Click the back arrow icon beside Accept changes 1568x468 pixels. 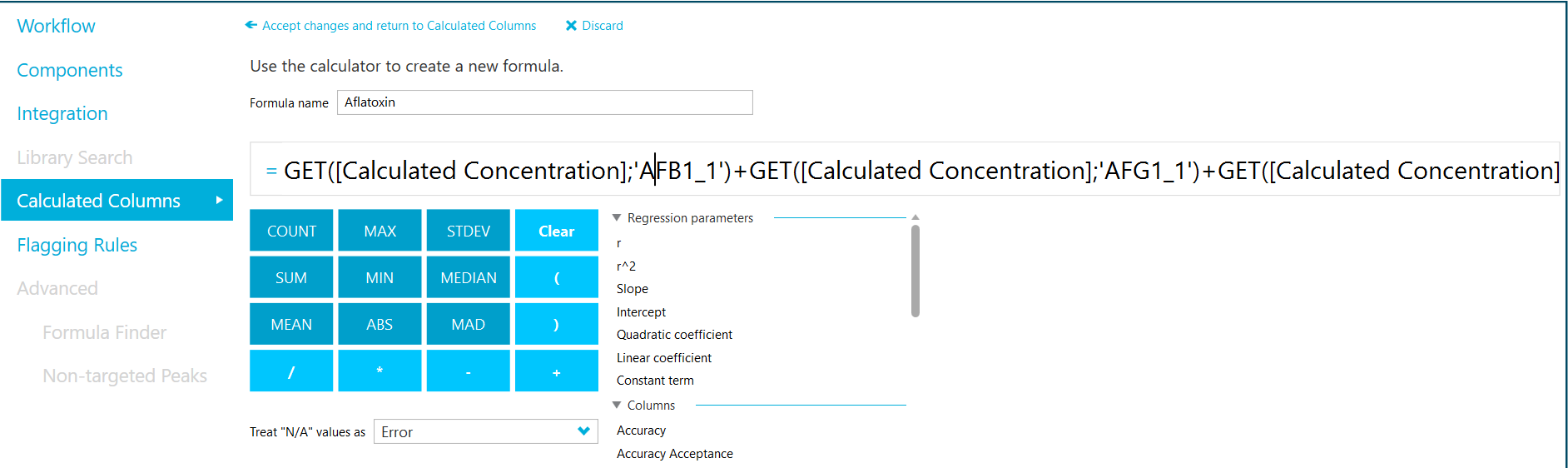click(251, 25)
